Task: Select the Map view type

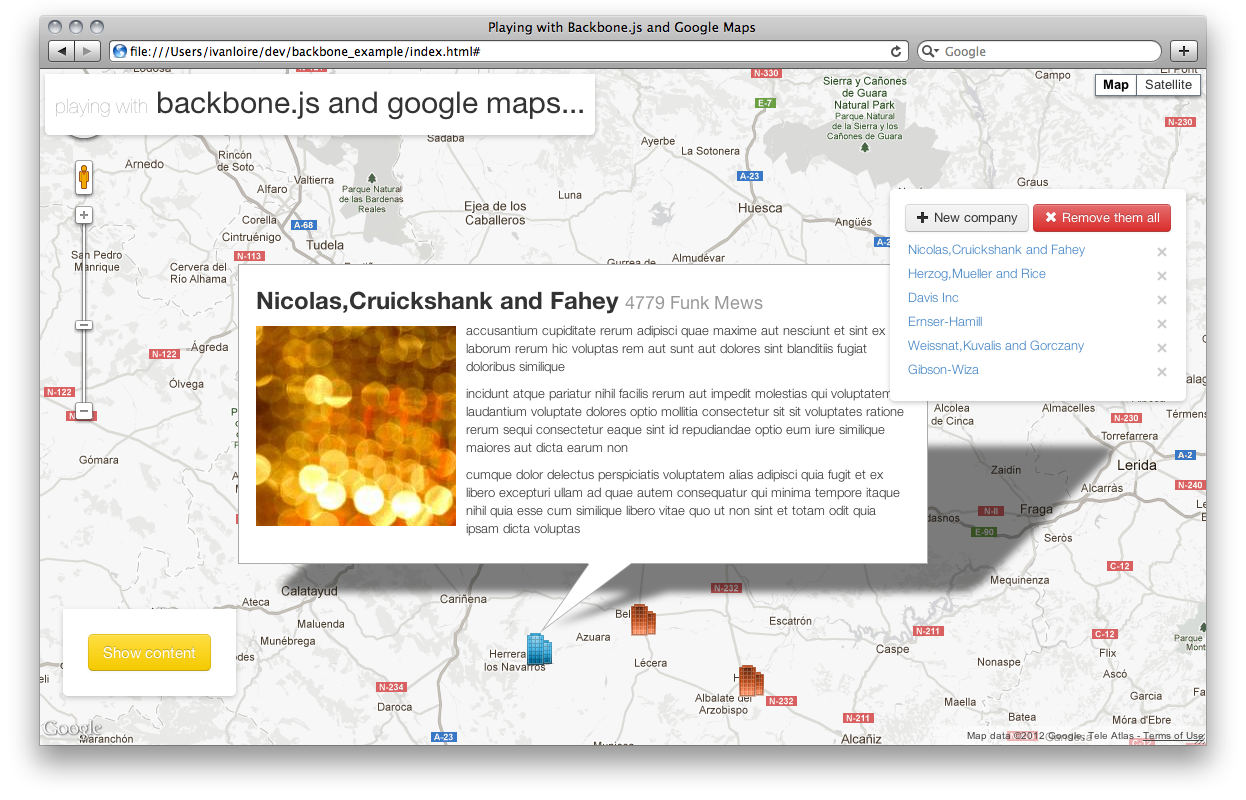Action: click(x=1116, y=85)
